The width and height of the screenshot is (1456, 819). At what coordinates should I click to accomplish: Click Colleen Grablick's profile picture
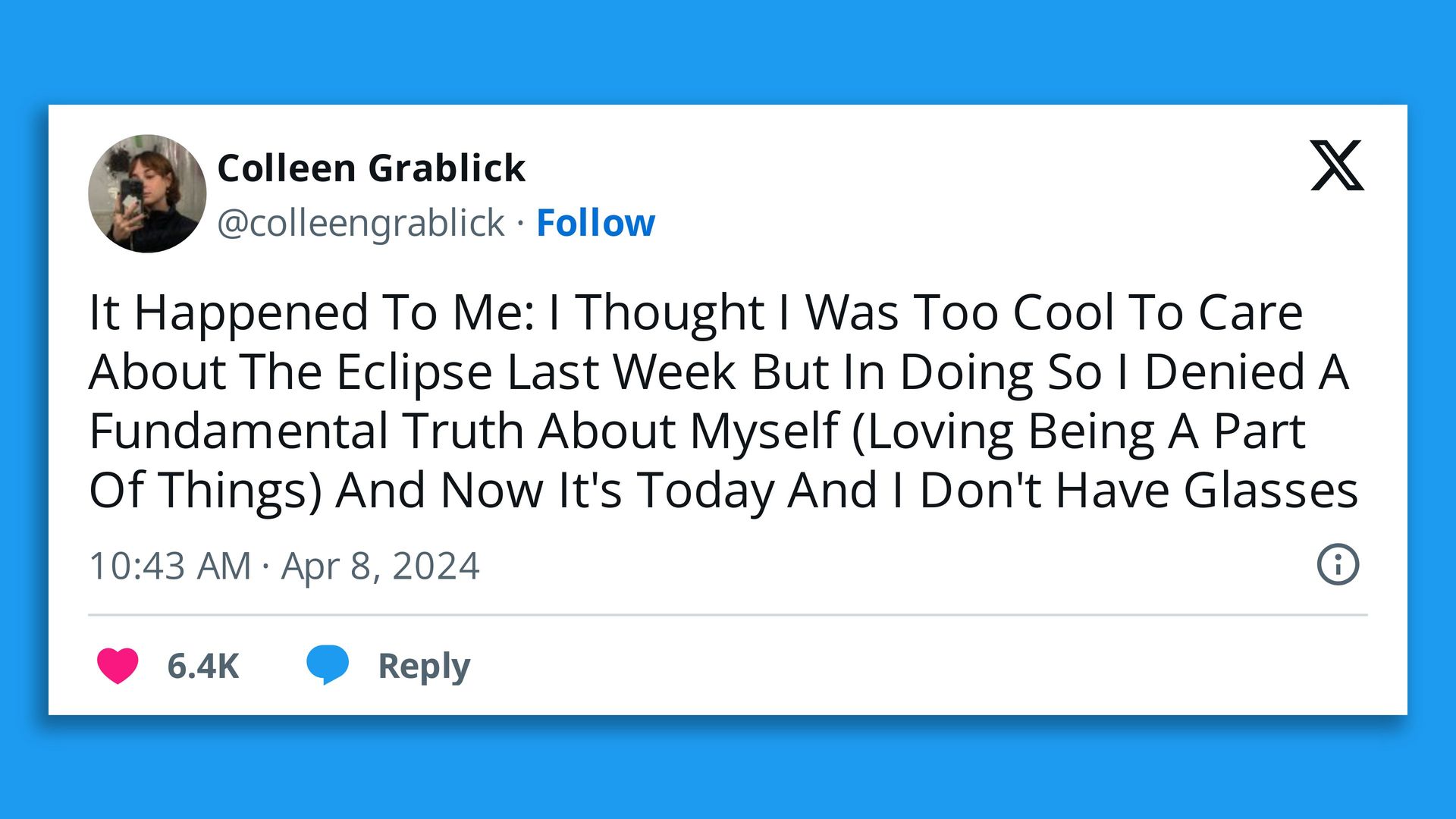pyautogui.click(x=147, y=192)
